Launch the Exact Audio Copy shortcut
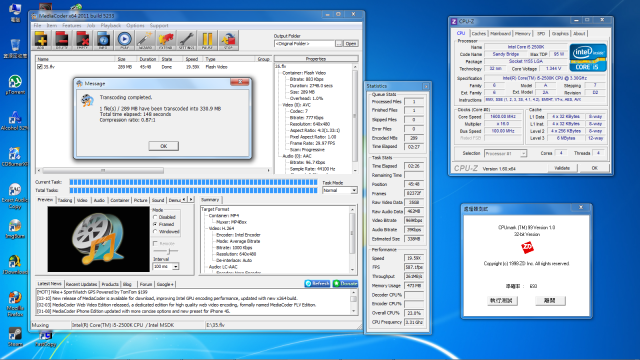 click(15, 196)
